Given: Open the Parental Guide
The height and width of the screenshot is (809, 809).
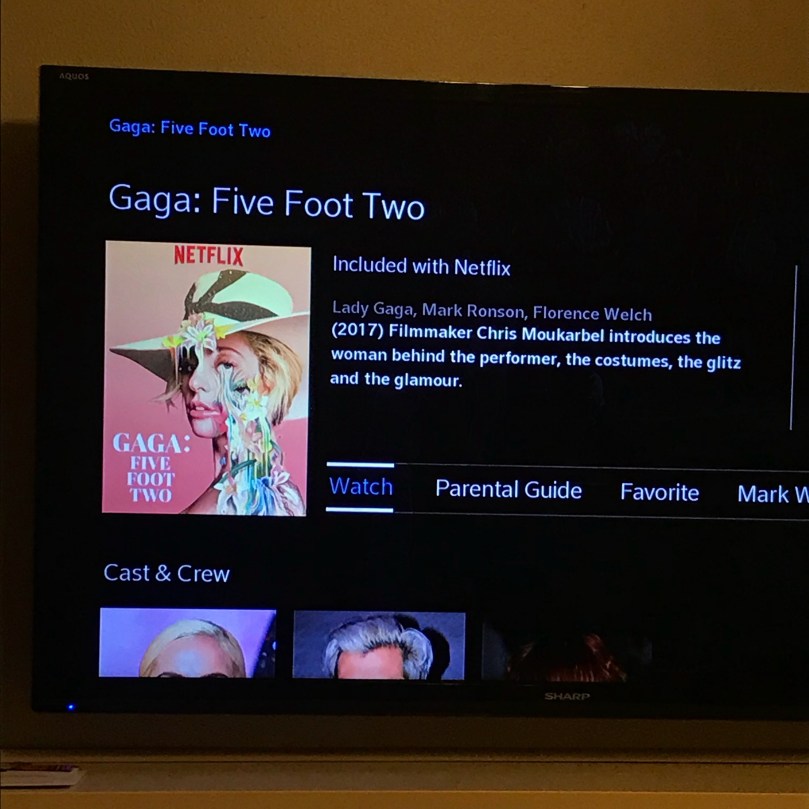Looking at the screenshot, I should [x=508, y=490].
